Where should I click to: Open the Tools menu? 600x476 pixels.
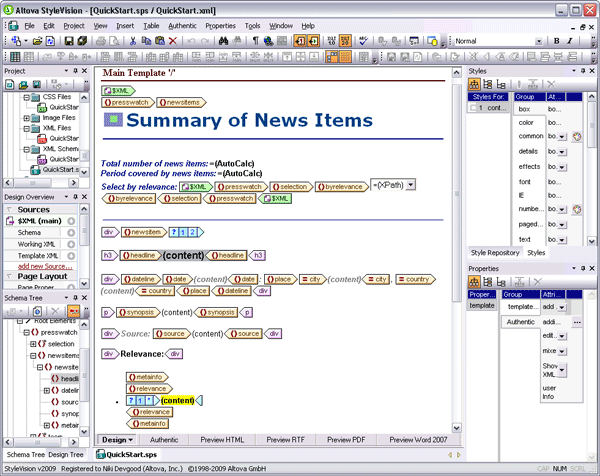point(252,26)
